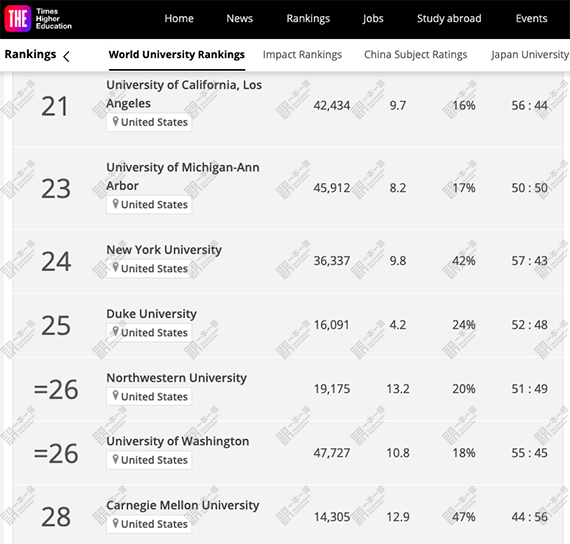Screen dimensions: 570x544
Task: Click the location pin under New York University
Action: click(x=115, y=268)
